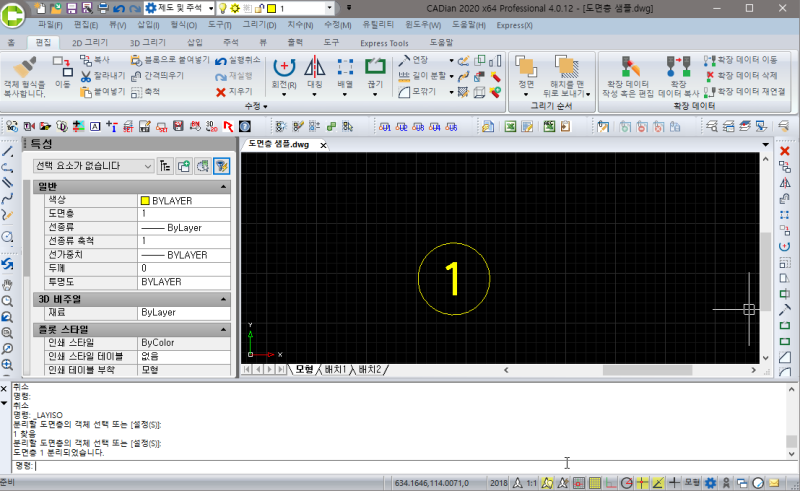Screen dimensions: 800x491
Task: Click 확장 데이터 삭제 button
Action: coord(741,76)
